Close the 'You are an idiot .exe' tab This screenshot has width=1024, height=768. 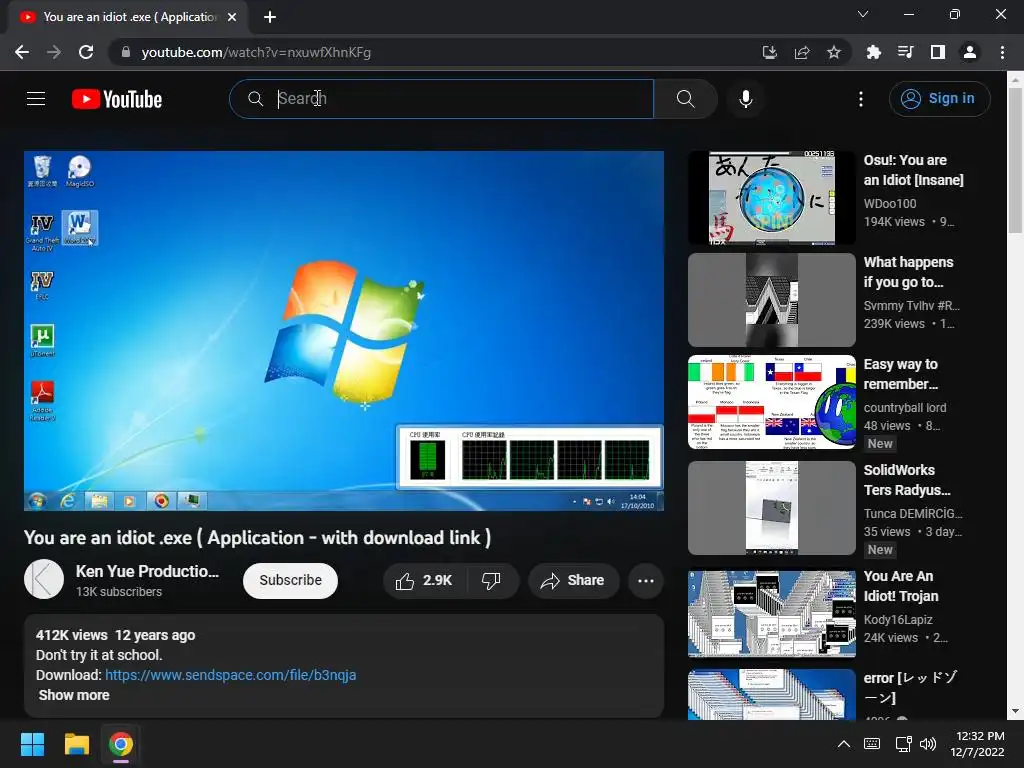click(232, 17)
